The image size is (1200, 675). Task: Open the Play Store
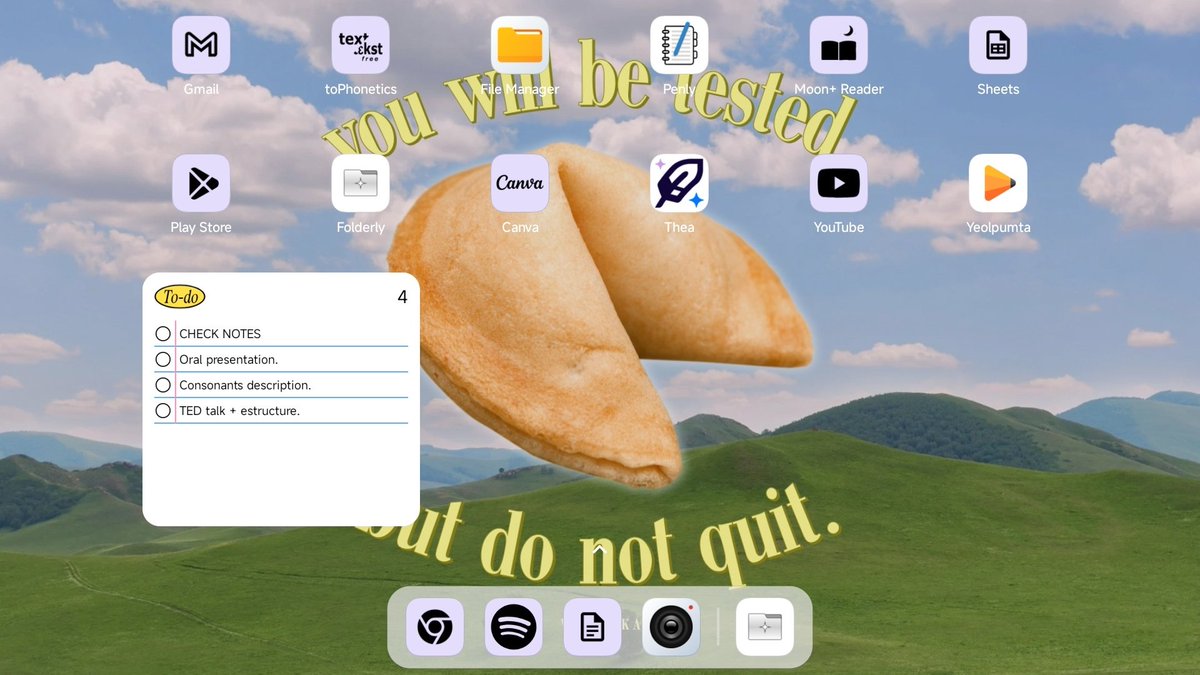pyautogui.click(x=201, y=183)
